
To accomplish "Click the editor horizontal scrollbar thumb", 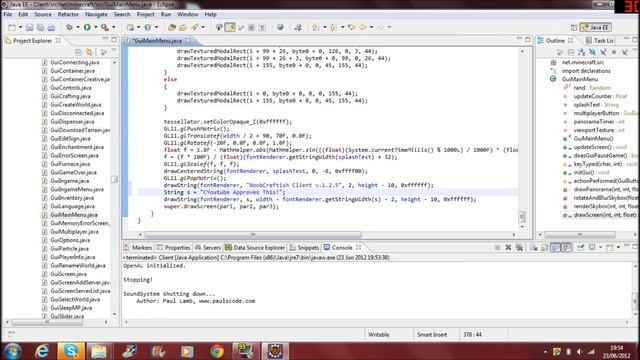I will (253, 235).
